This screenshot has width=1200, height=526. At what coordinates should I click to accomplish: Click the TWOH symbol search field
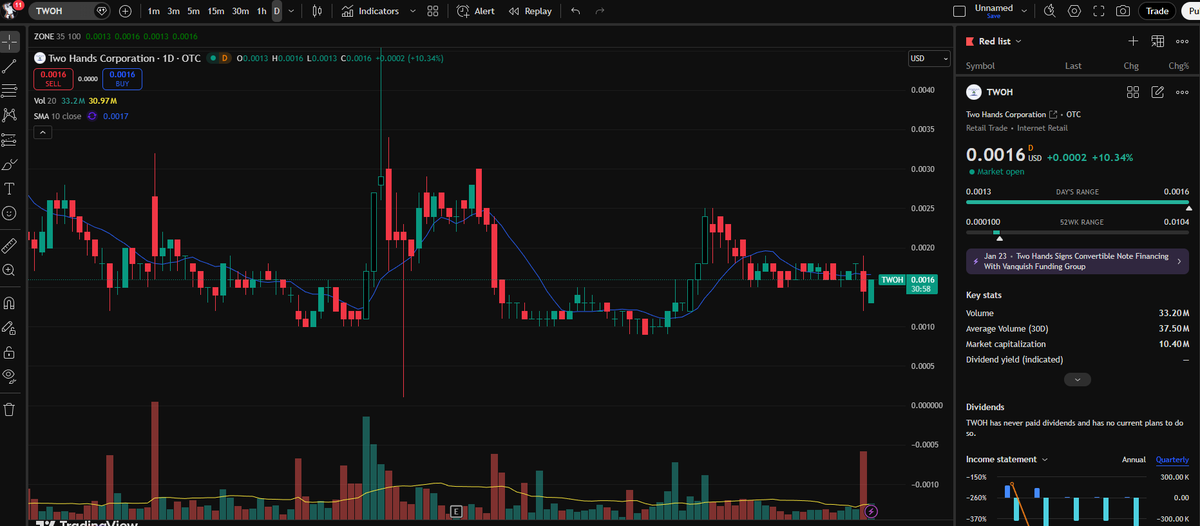69,11
